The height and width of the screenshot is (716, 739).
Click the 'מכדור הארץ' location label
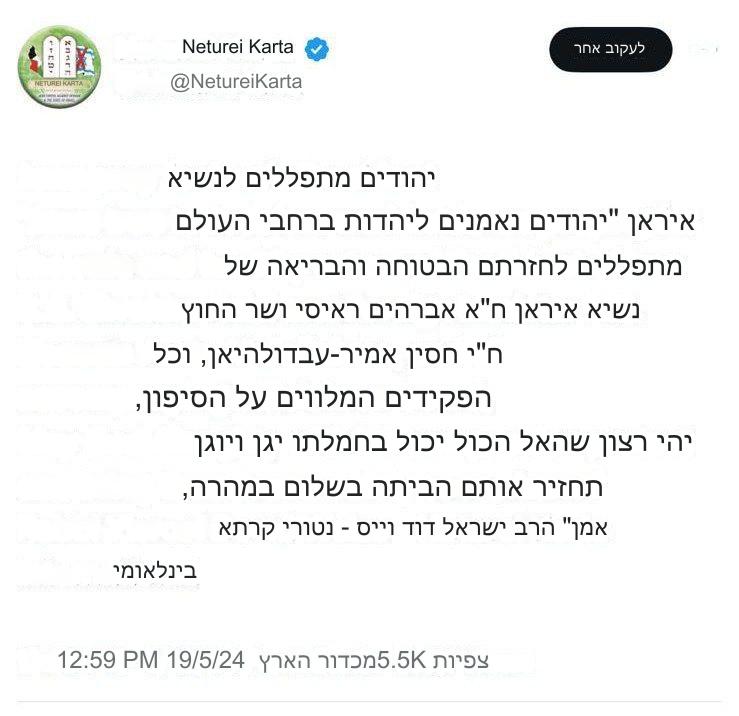point(318,660)
